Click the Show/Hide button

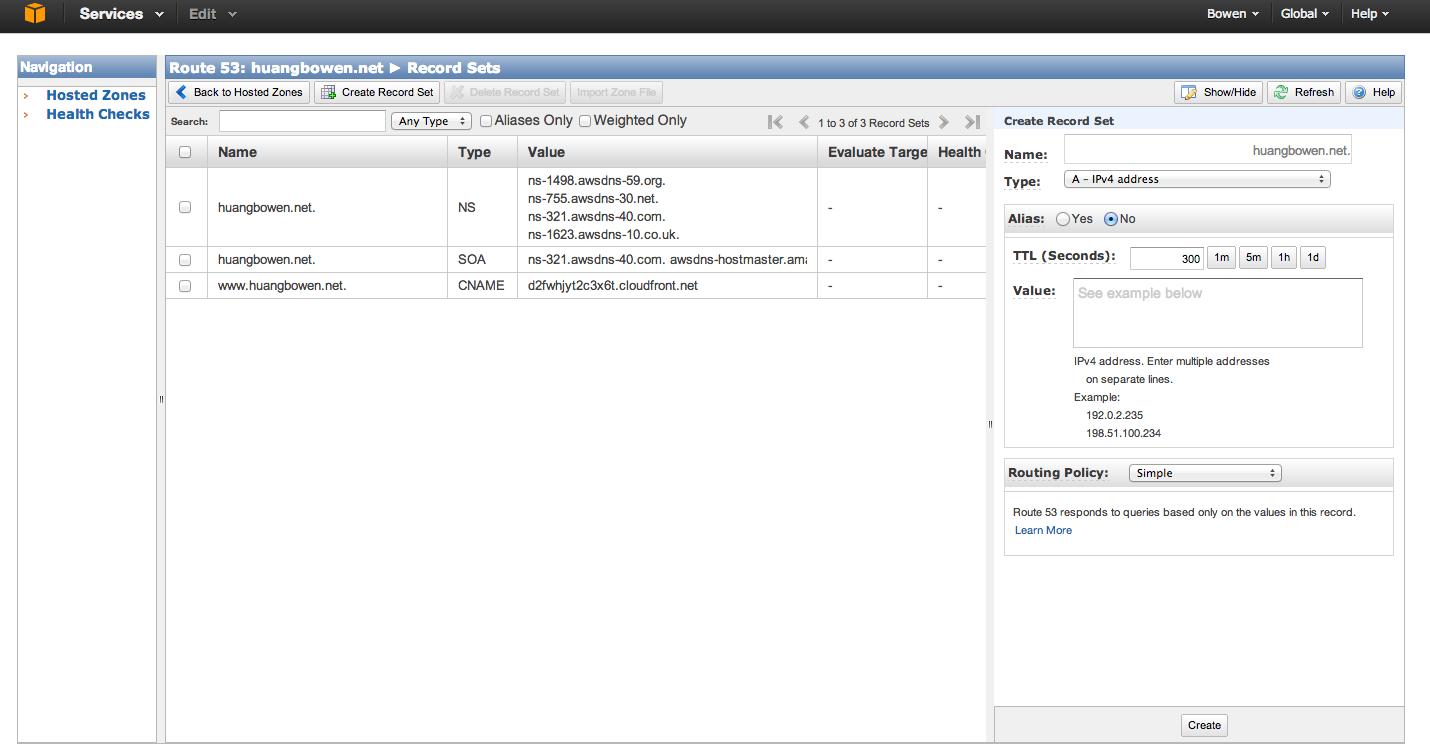pyautogui.click(x=1218, y=92)
